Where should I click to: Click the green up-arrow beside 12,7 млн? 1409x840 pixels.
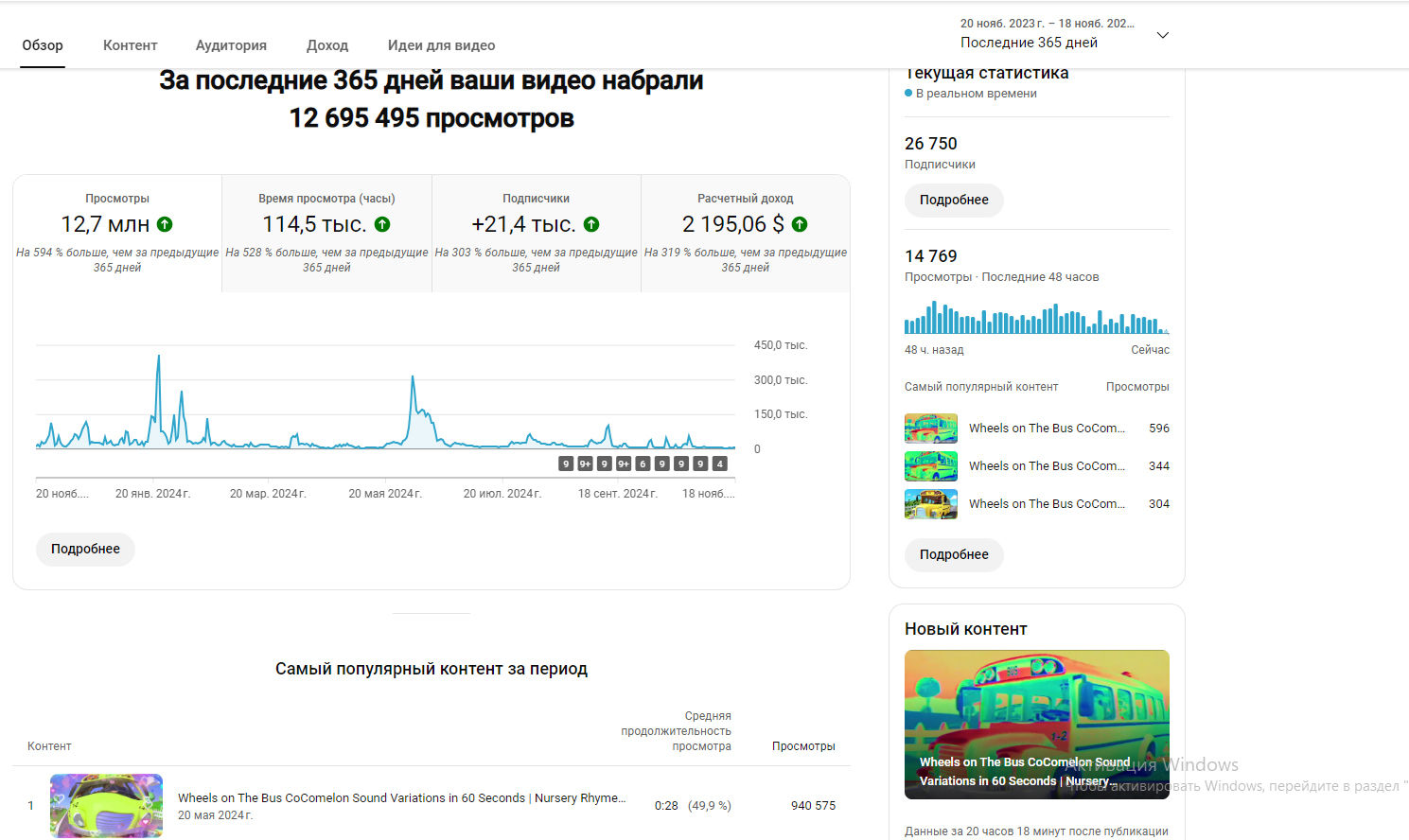click(x=165, y=224)
